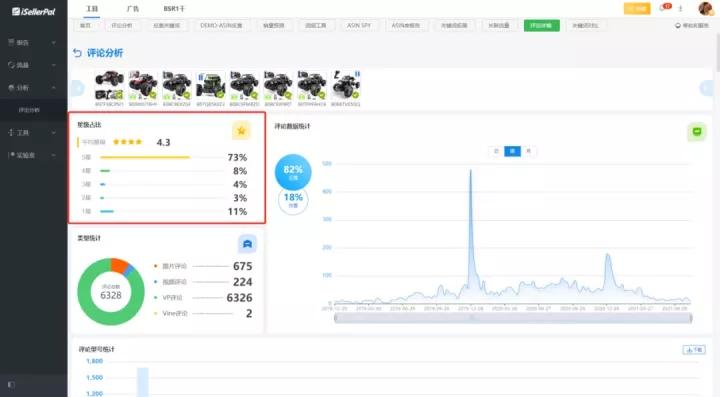Image resolution: width=720 pixels, height=397 pixels.
Task: Click the blue car icon in type statistics
Action: click(x=247, y=244)
